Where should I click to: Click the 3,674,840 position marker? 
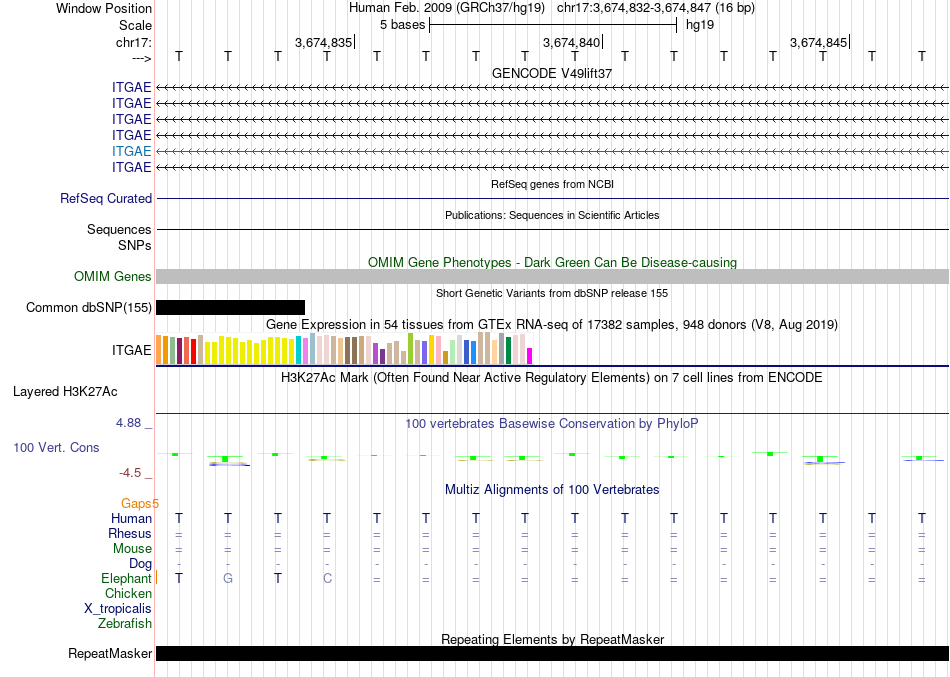click(x=571, y=42)
